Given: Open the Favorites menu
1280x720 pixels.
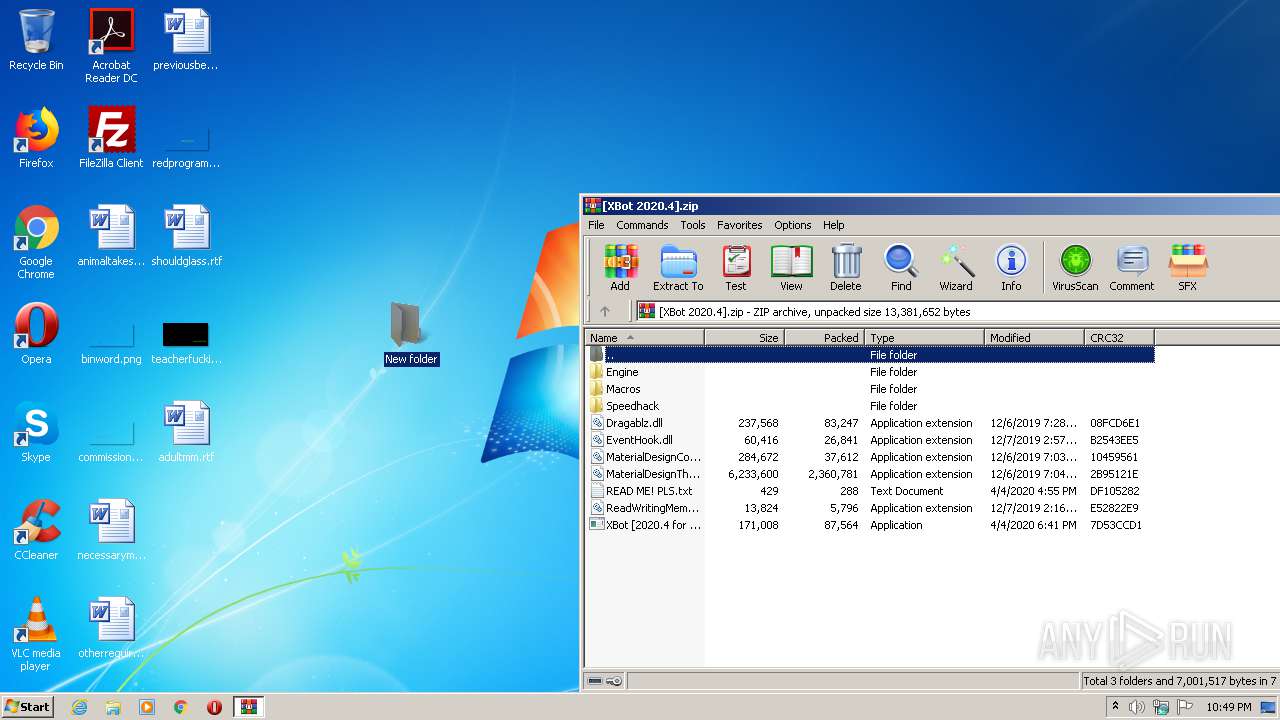Looking at the screenshot, I should [x=739, y=225].
